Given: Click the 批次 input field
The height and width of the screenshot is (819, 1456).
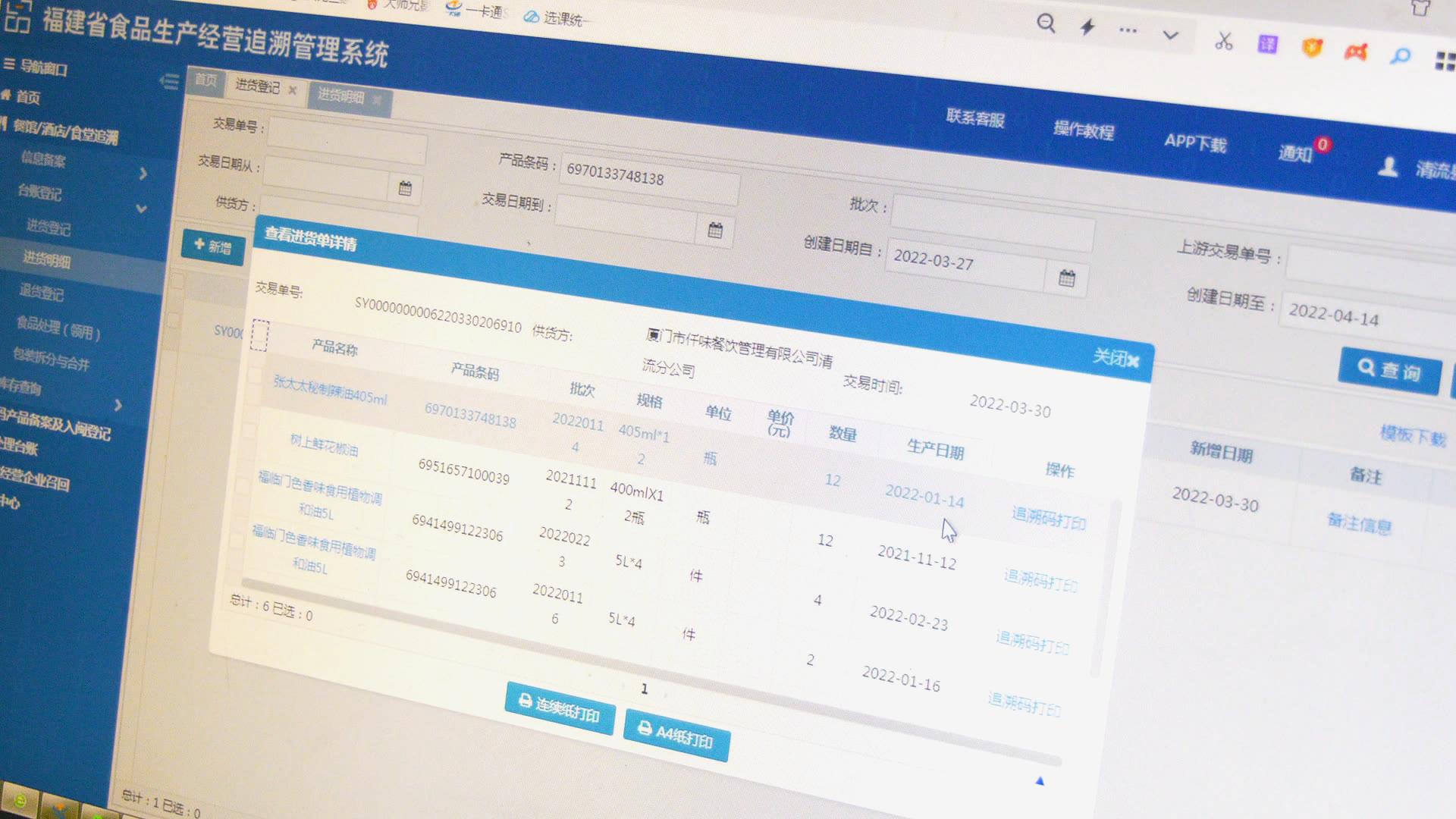Looking at the screenshot, I should (x=993, y=224).
